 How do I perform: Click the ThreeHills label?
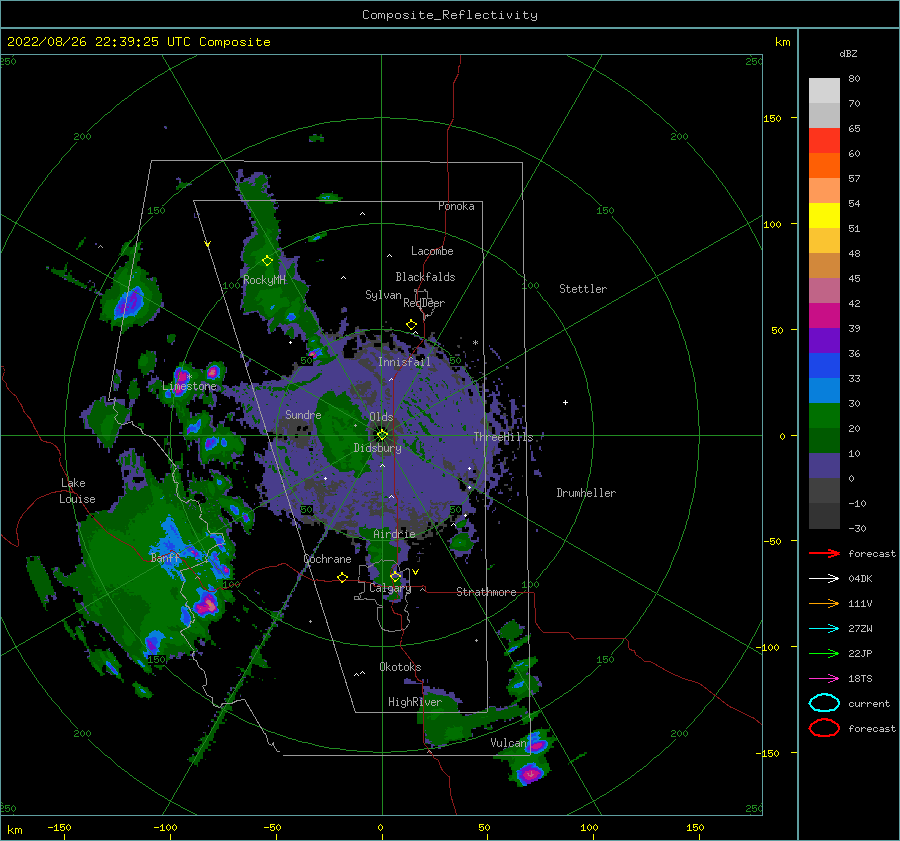[503, 437]
